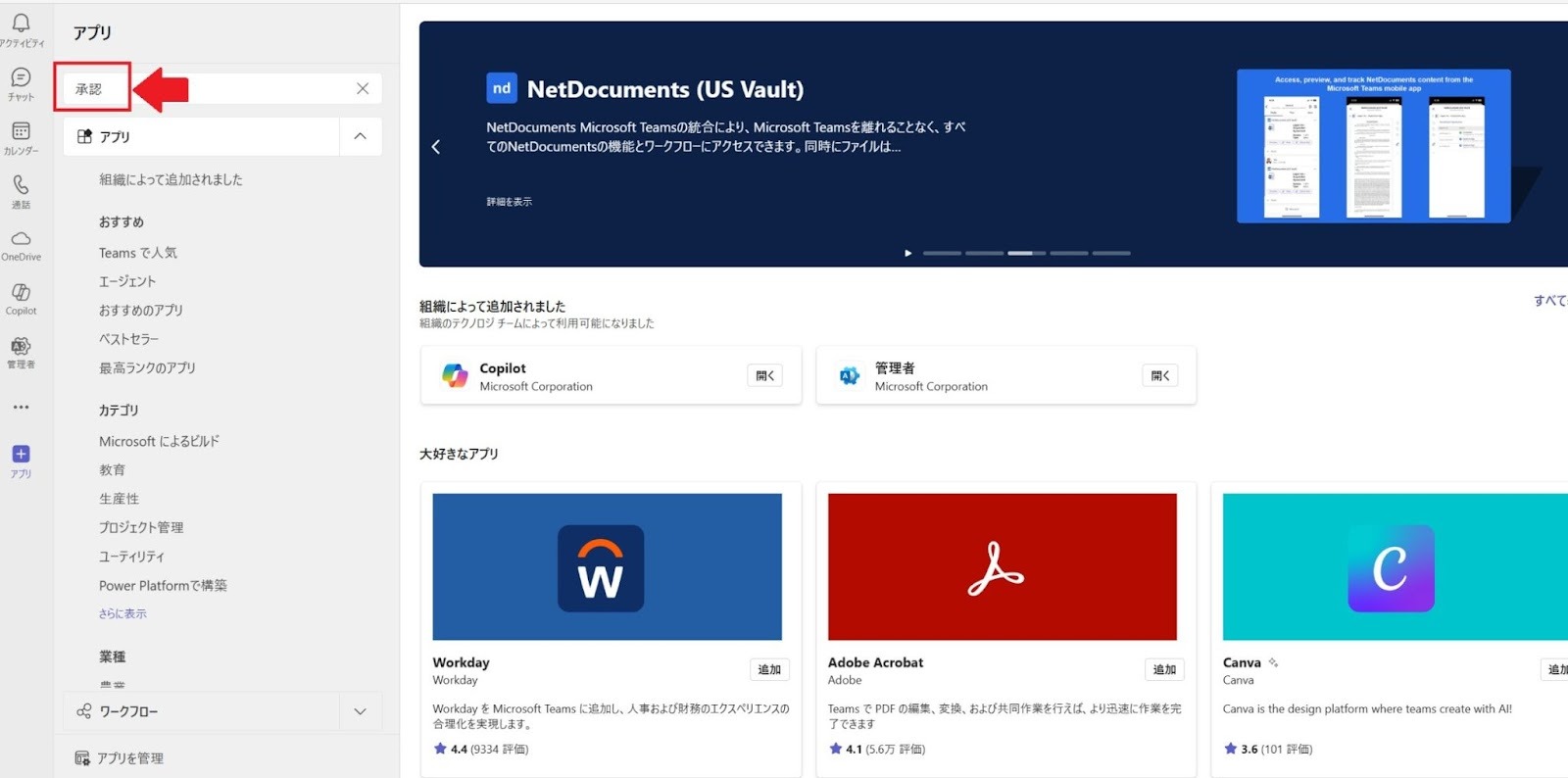Select ユーティリティ category
The width and height of the screenshot is (1568, 778).
(x=131, y=557)
